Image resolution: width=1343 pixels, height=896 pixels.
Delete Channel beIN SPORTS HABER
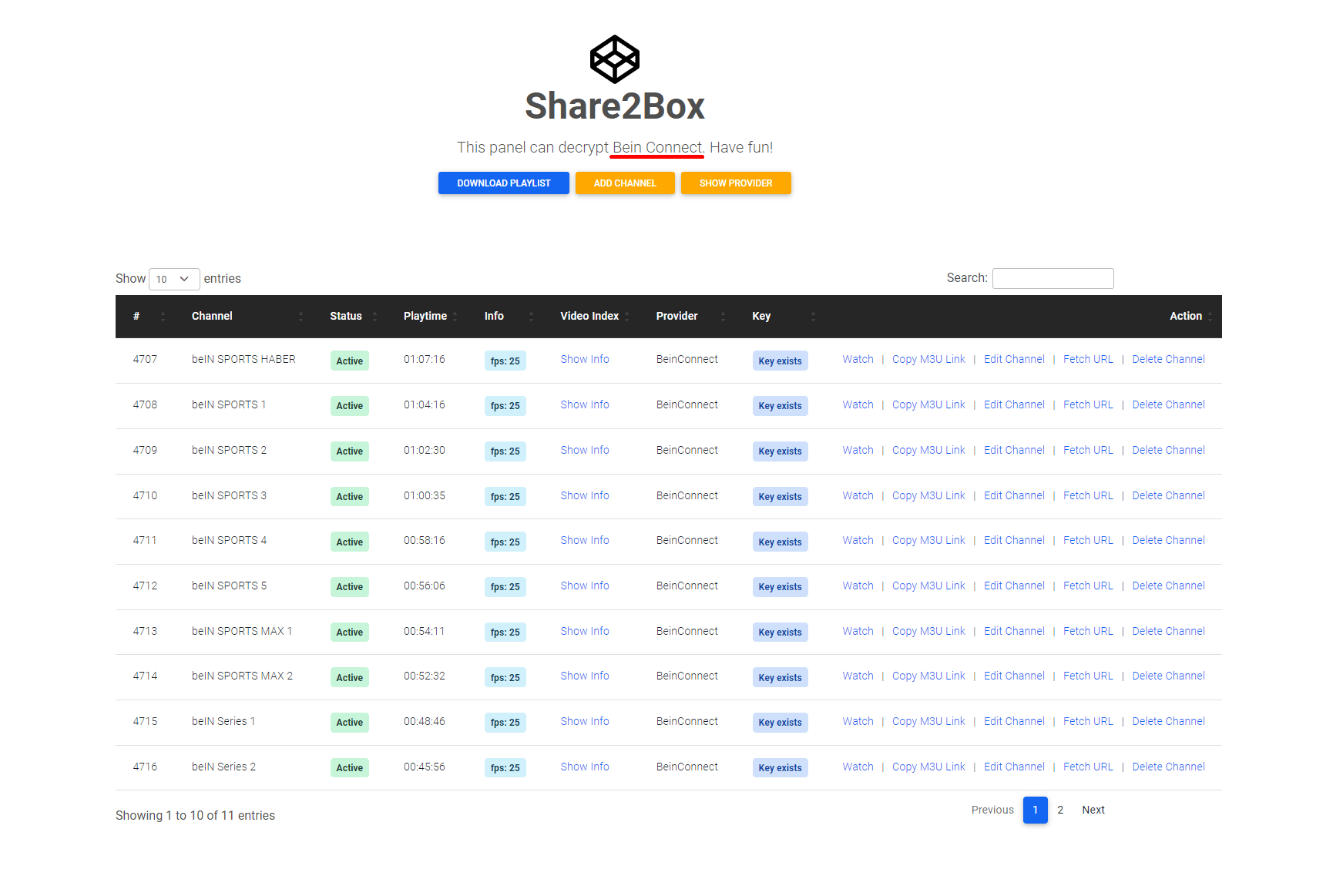pyautogui.click(x=1168, y=359)
